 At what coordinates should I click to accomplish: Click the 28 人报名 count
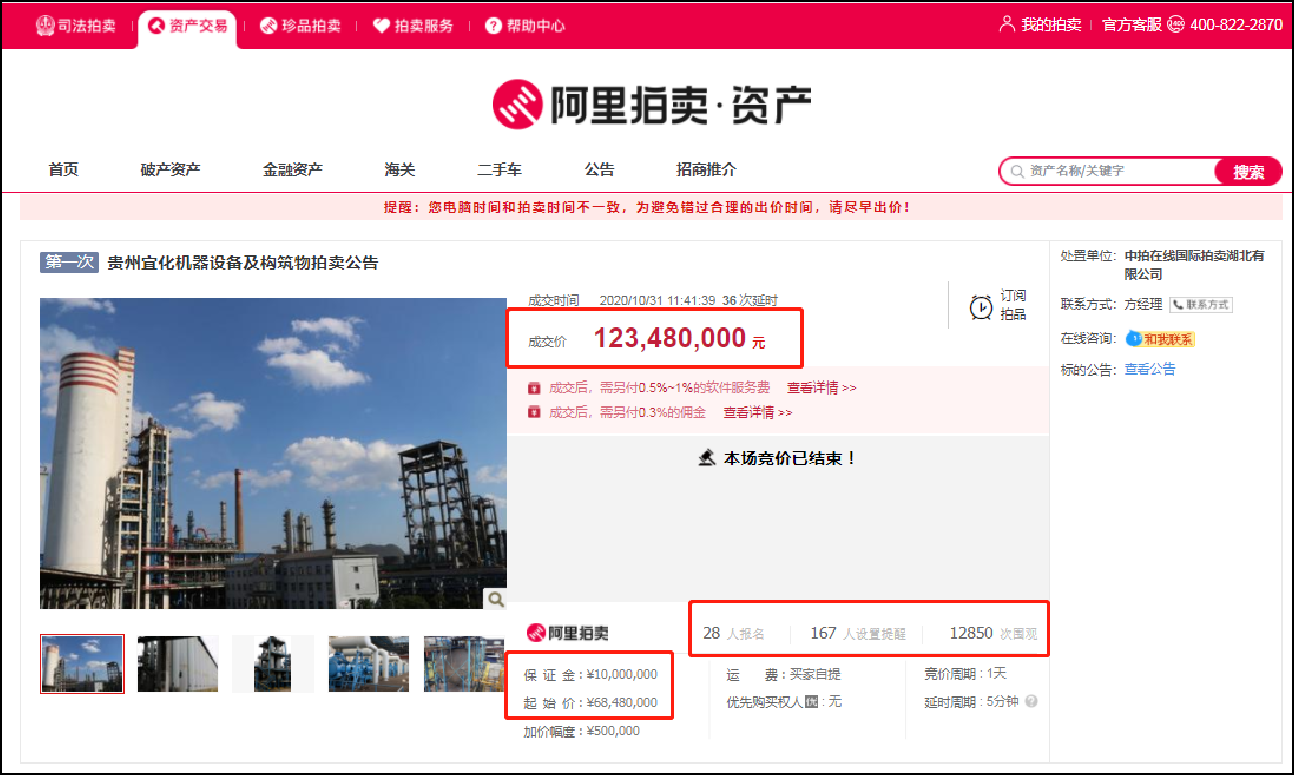coord(734,633)
